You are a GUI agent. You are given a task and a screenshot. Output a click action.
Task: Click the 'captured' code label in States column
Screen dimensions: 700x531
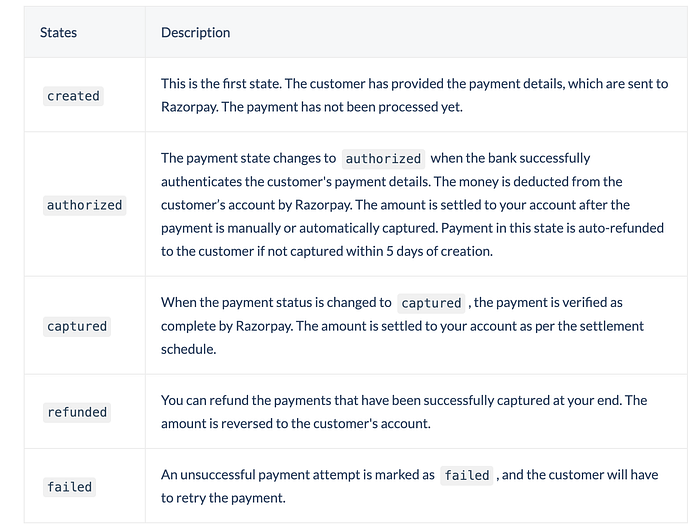(x=77, y=326)
